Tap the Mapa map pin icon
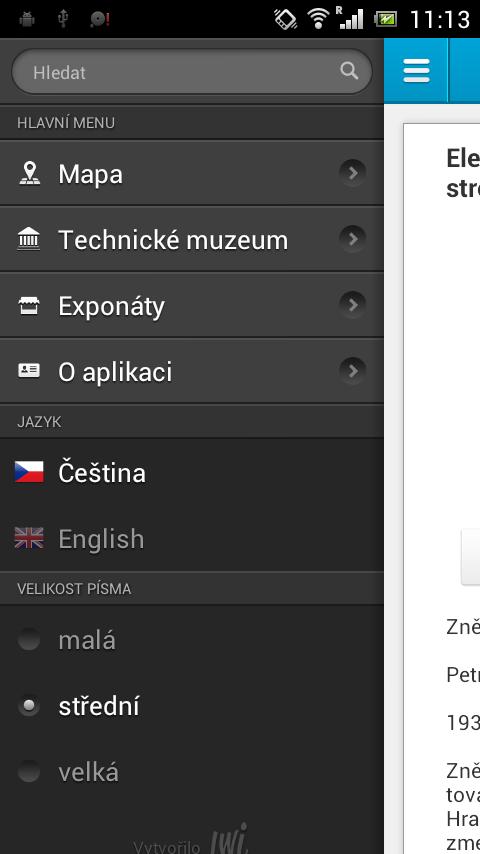The width and height of the screenshot is (480, 854). pos(29,173)
